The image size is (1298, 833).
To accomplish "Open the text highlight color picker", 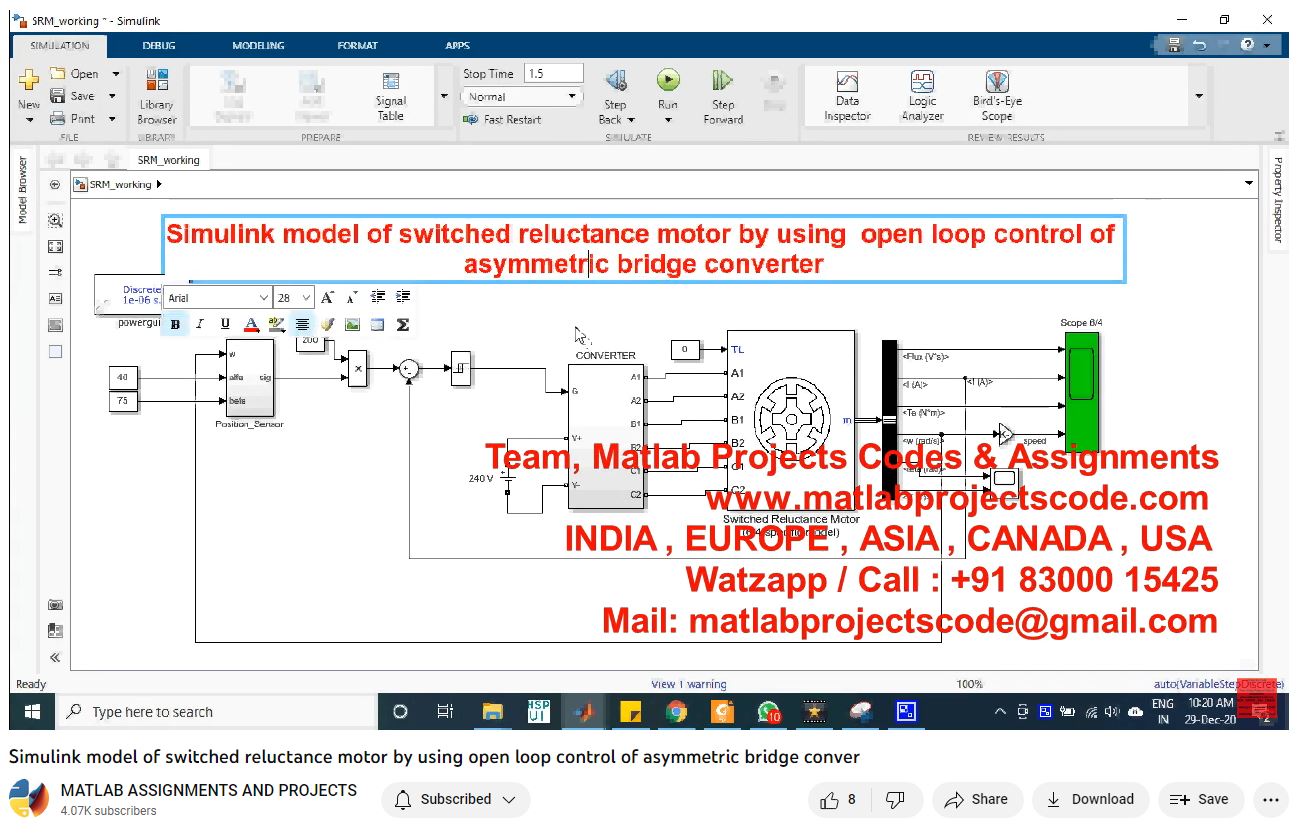I will (276, 324).
